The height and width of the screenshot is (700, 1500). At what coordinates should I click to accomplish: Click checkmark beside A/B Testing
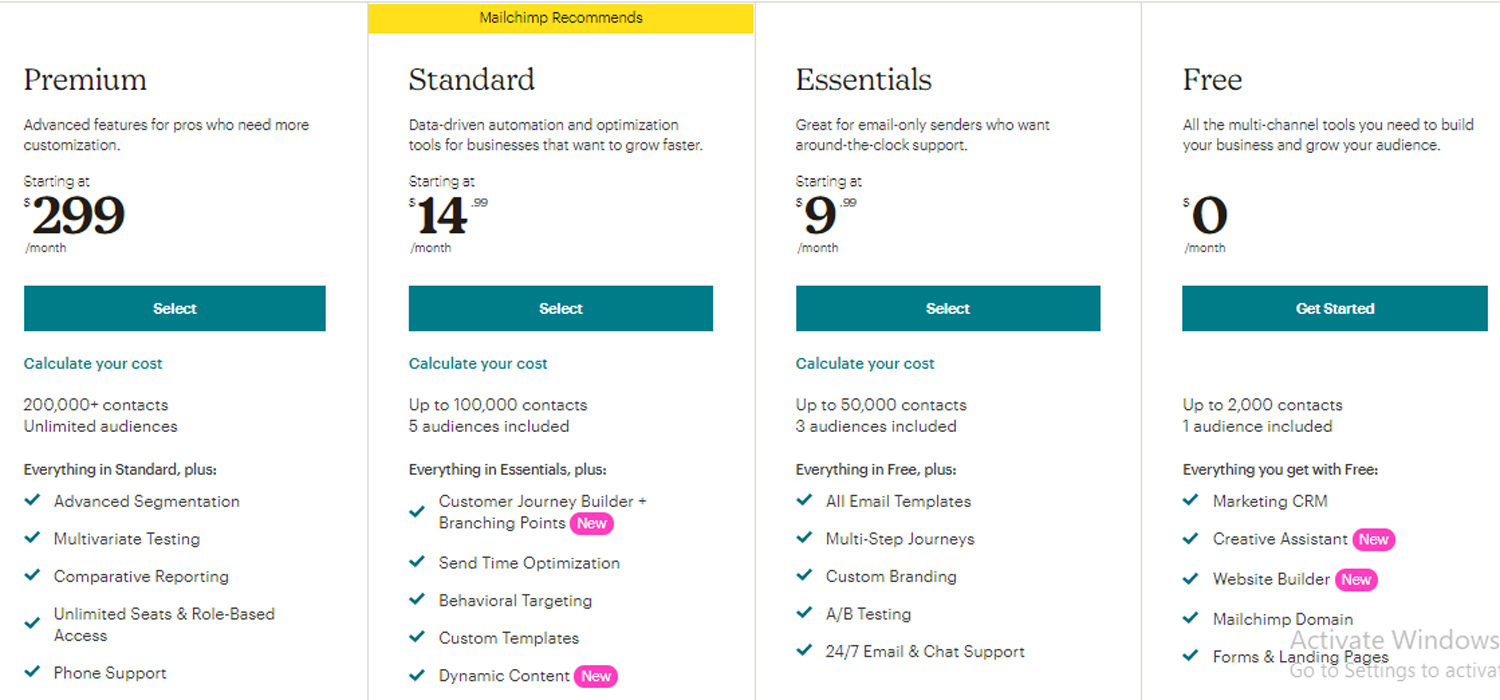pos(804,613)
